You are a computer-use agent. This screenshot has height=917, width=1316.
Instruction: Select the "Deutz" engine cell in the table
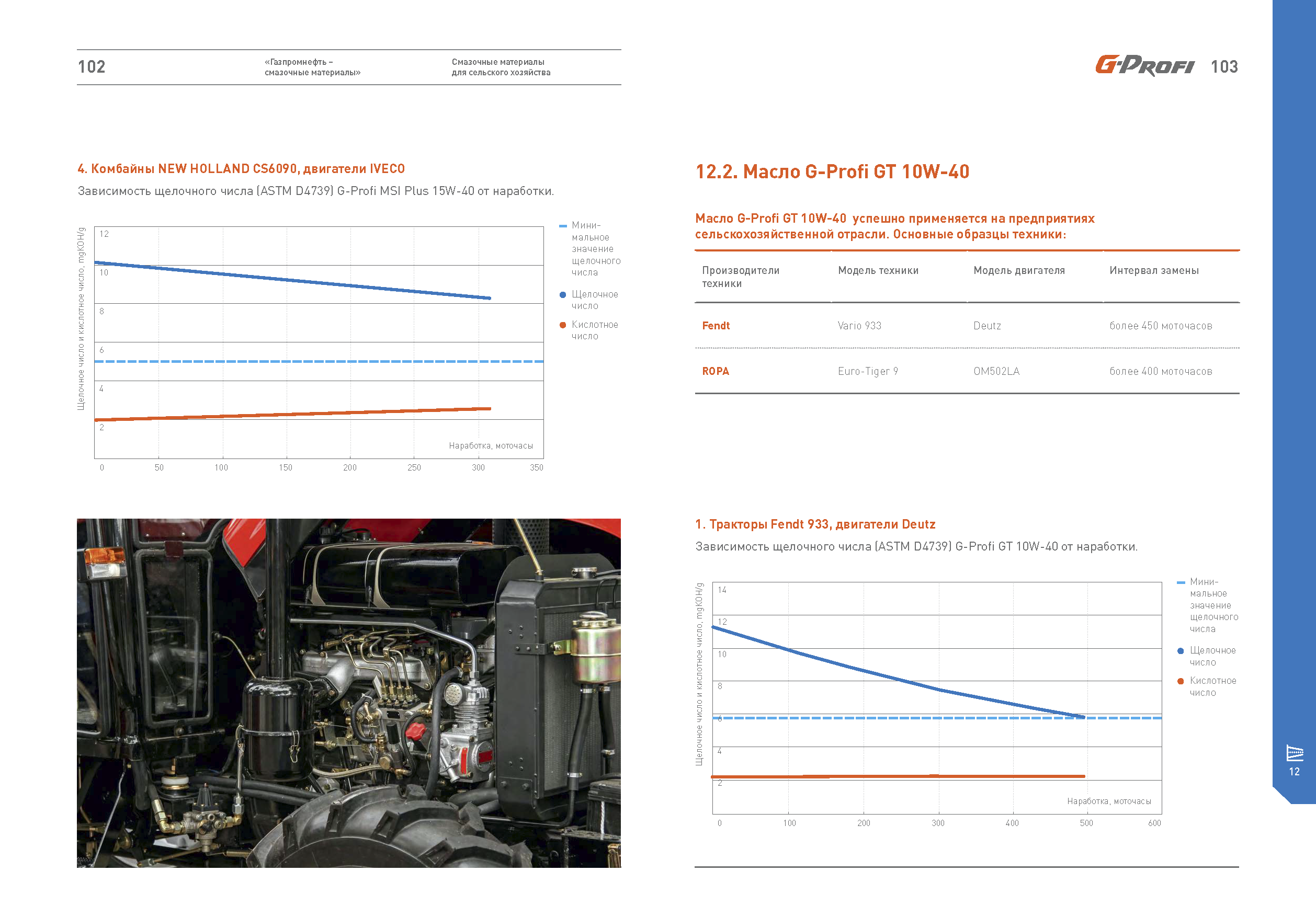[x=987, y=326]
